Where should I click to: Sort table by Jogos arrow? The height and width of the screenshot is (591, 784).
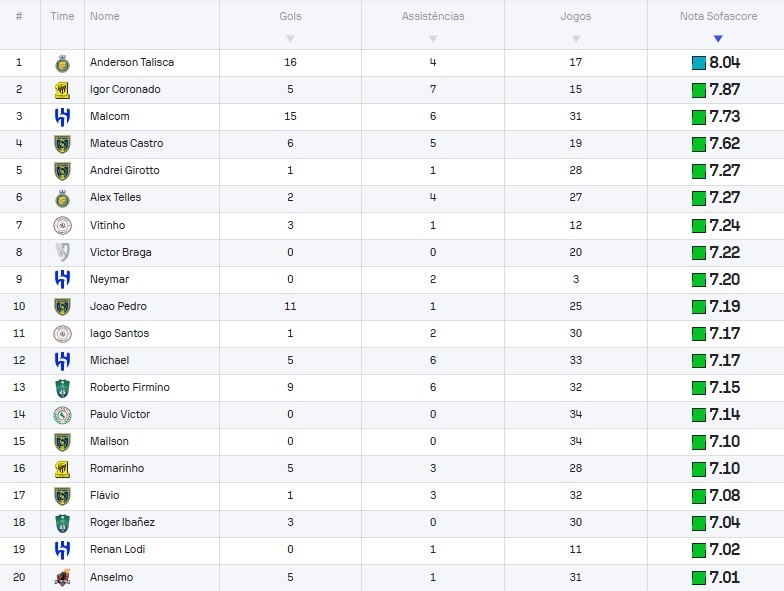point(576,38)
